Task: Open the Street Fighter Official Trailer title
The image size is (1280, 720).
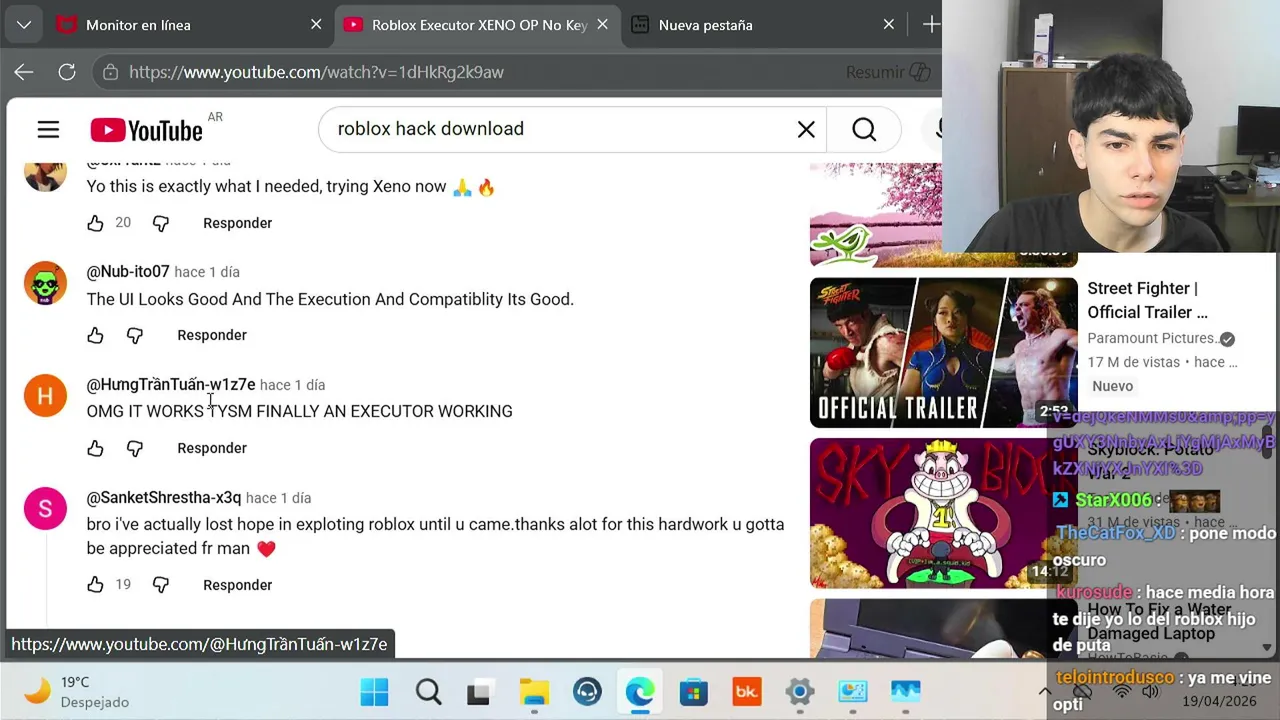Action: (1147, 300)
